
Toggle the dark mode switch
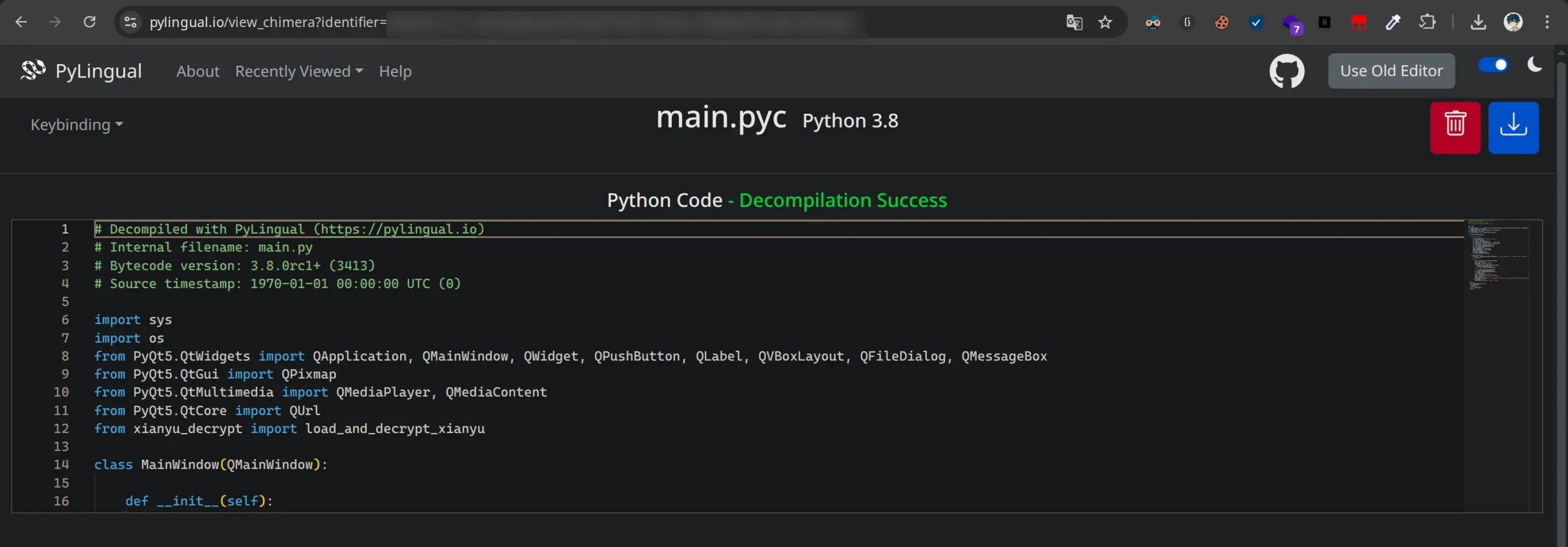click(x=1492, y=65)
